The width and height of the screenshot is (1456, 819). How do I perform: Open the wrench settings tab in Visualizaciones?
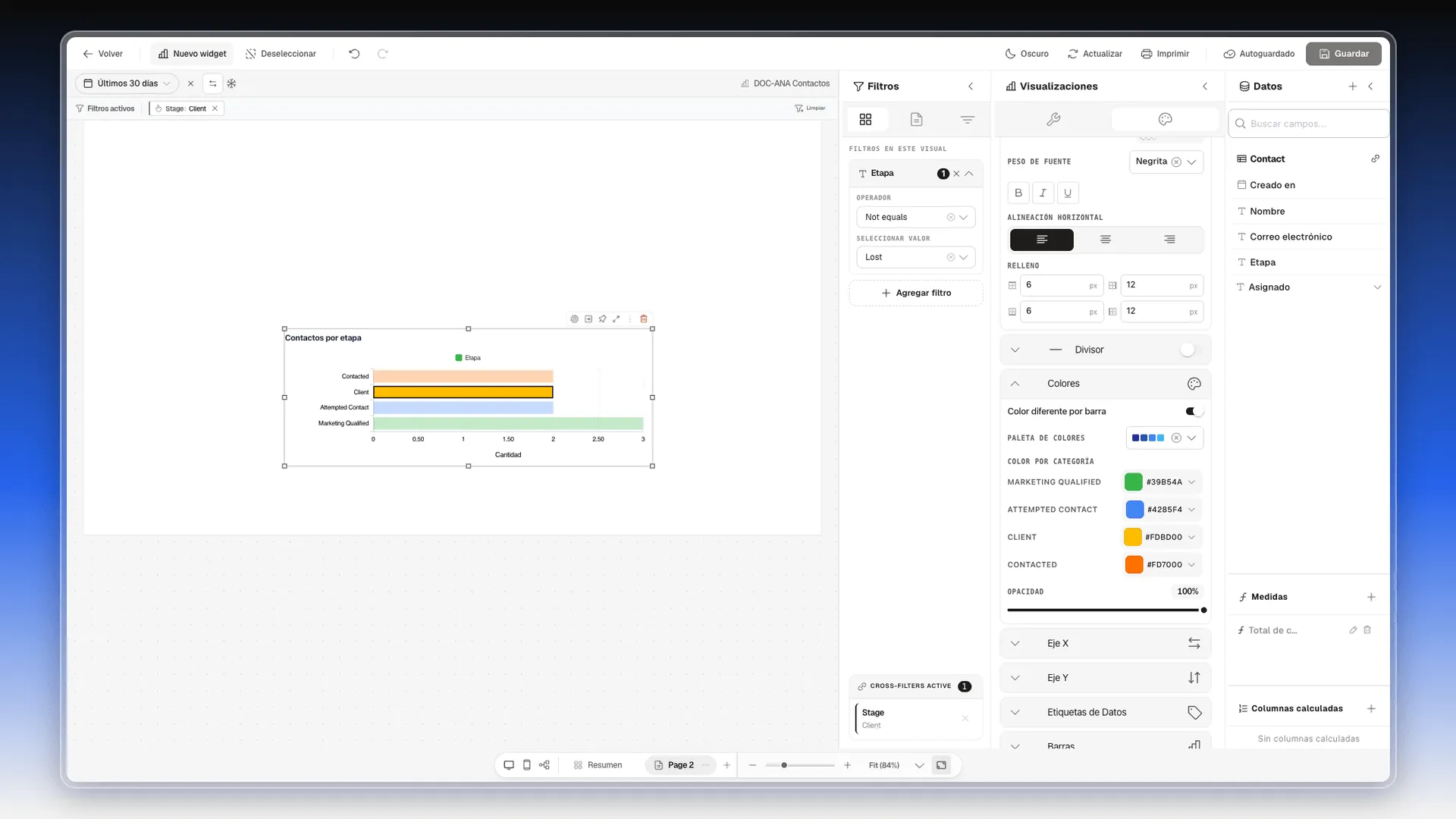tap(1053, 119)
